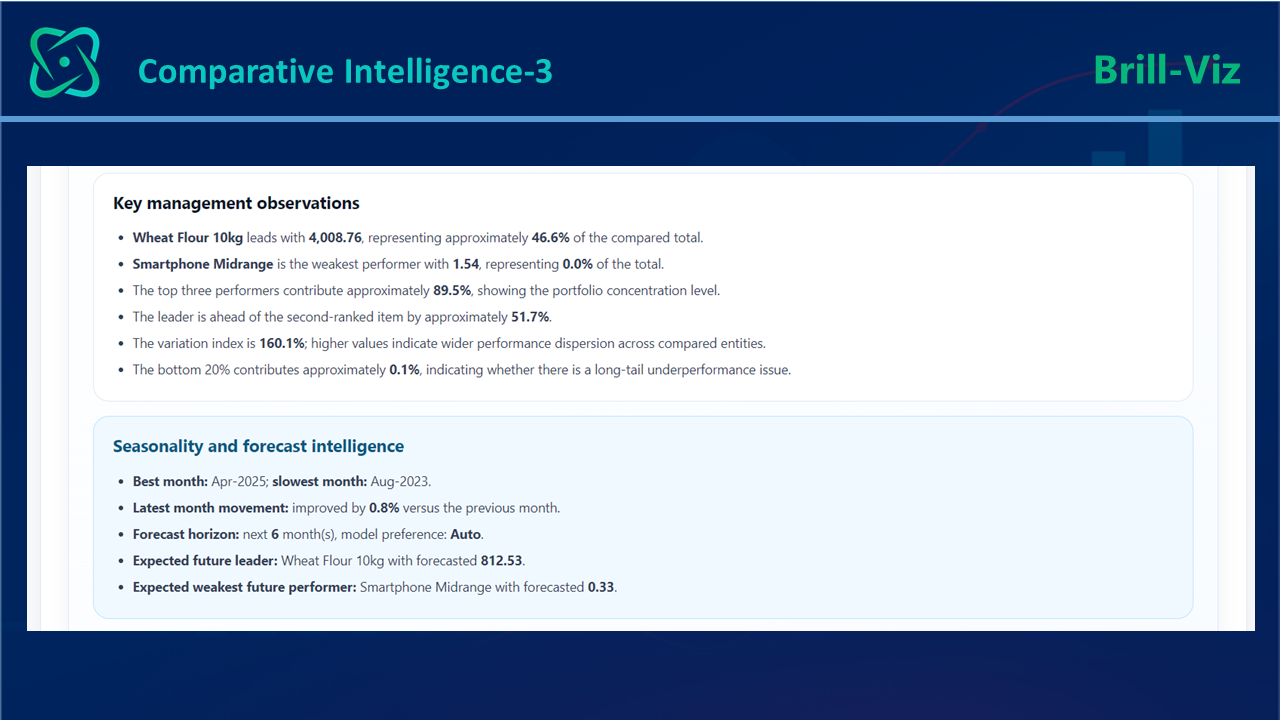Click the Key management observations heading

click(x=236, y=203)
